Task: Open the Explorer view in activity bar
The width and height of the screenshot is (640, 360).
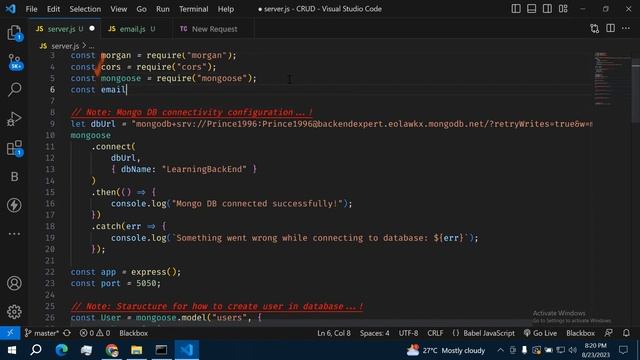Action: pyautogui.click(x=14, y=33)
